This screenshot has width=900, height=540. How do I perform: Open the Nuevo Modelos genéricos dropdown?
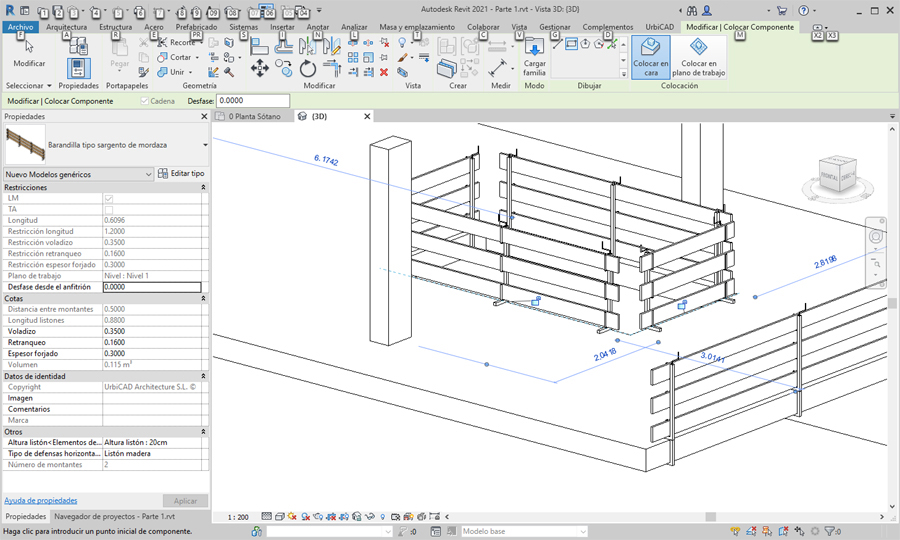[x=148, y=174]
